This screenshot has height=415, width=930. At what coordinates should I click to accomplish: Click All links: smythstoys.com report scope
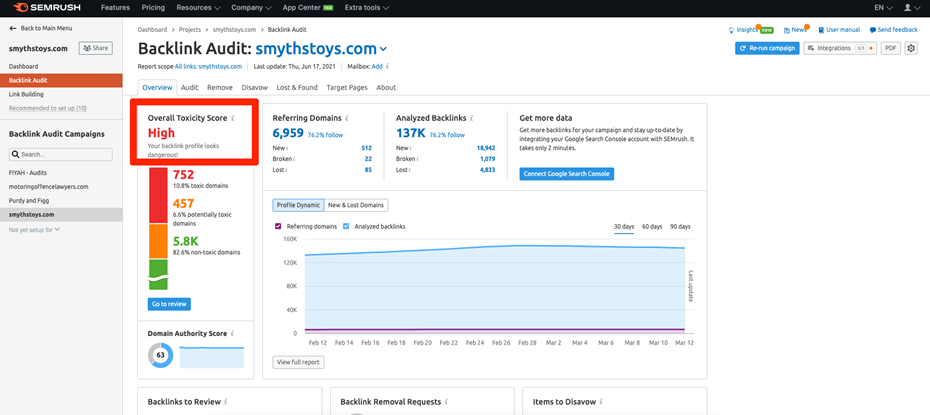coord(208,66)
